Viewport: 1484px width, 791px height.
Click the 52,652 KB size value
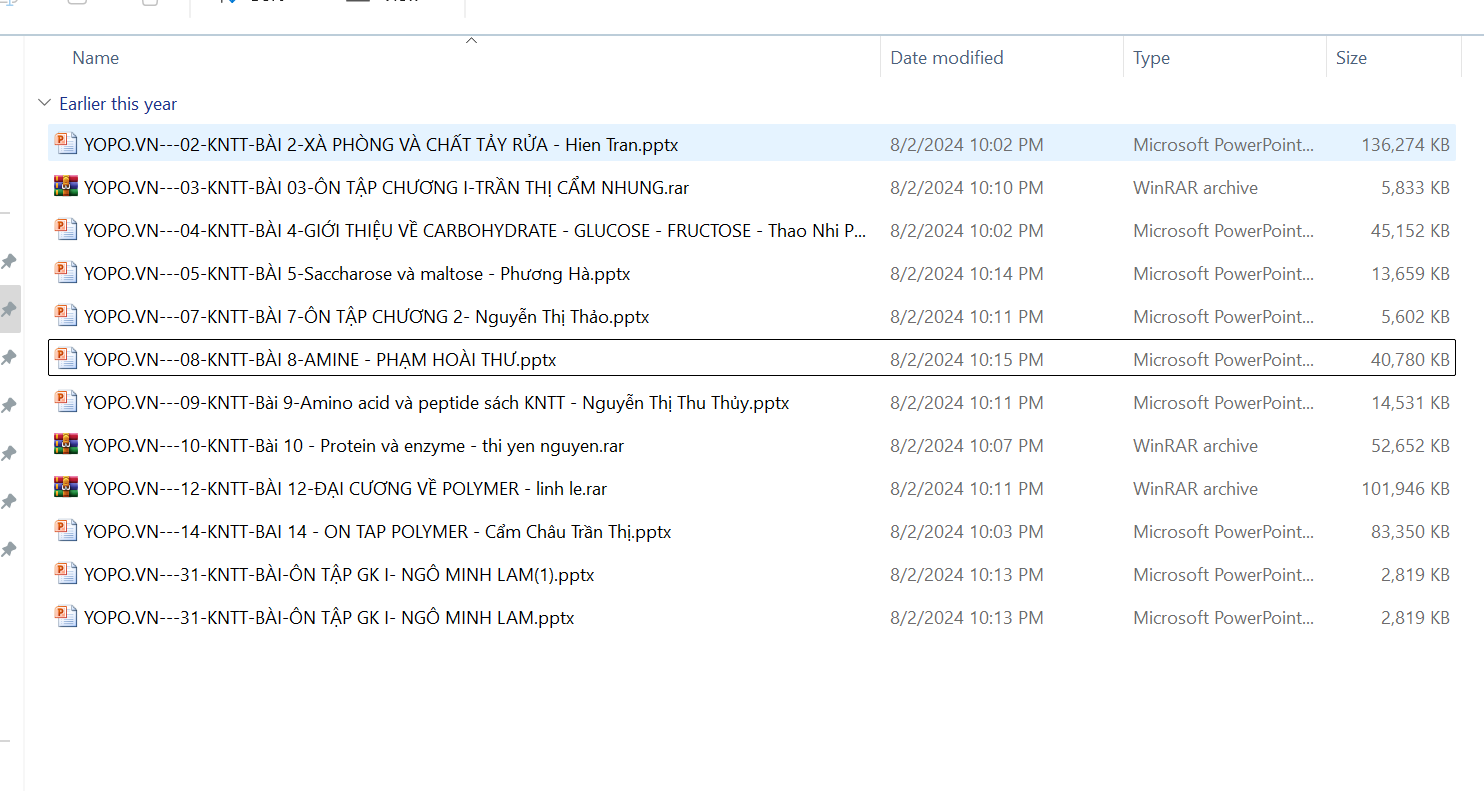click(1410, 446)
